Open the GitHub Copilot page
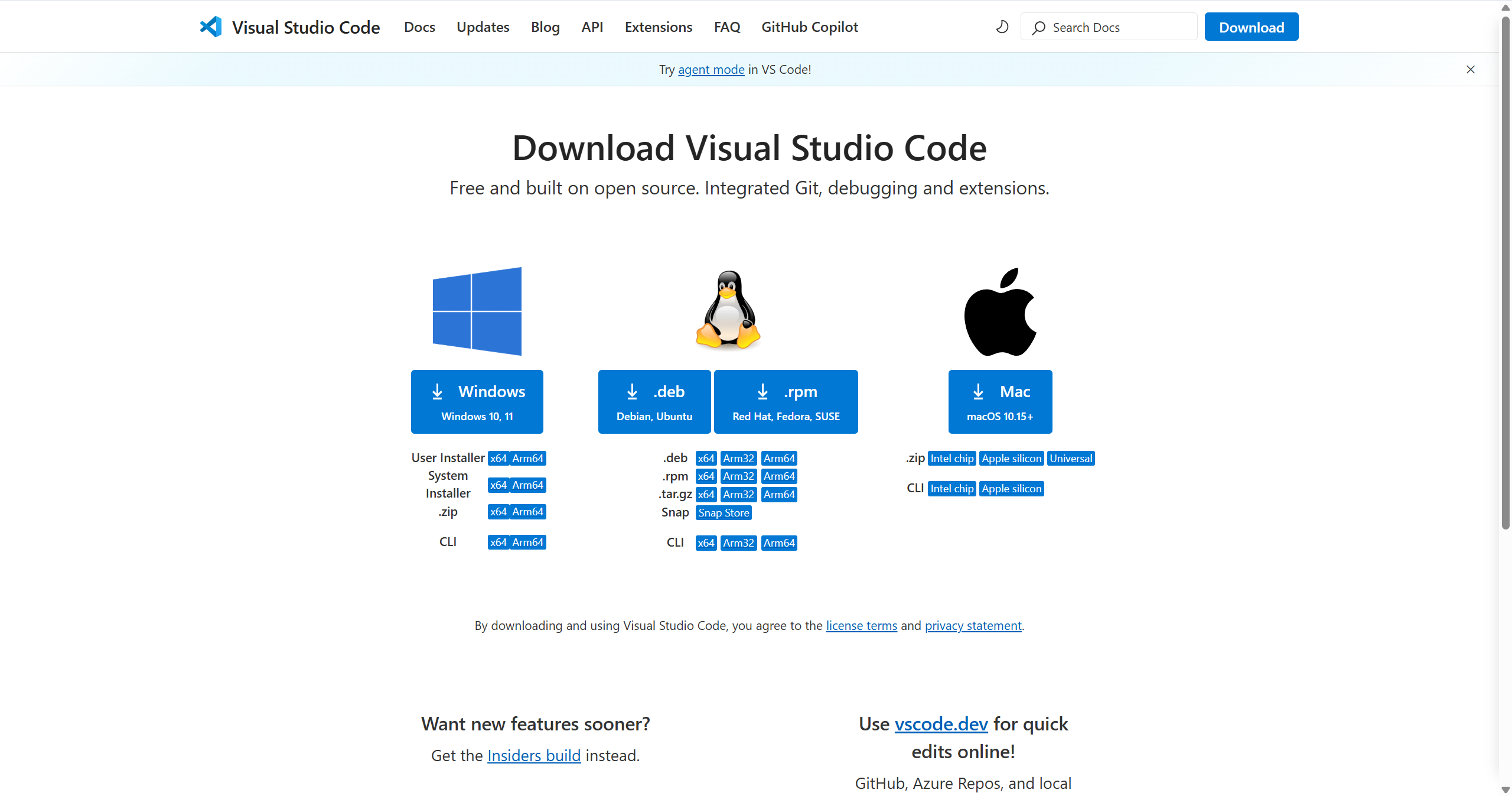Image resolution: width=1512 pixels, height=796 pixels. (x=810, y=27)
